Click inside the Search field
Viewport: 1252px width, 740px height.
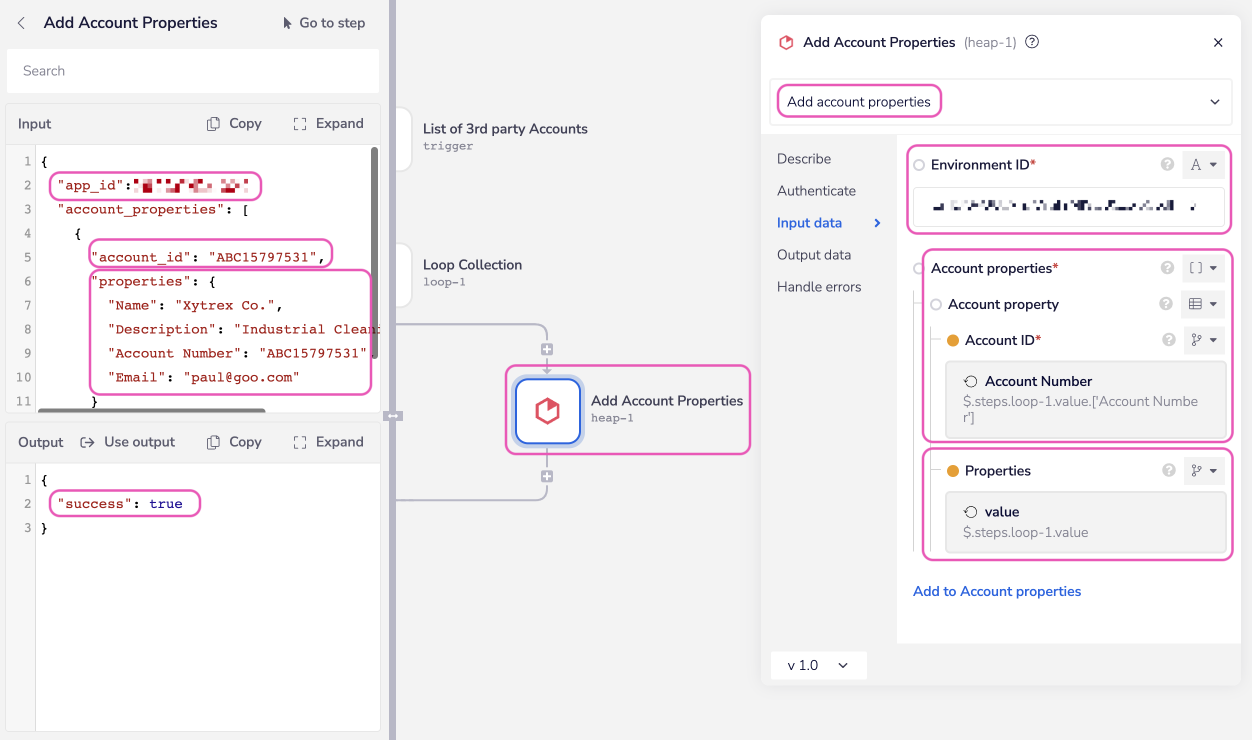tap(192, 71)
